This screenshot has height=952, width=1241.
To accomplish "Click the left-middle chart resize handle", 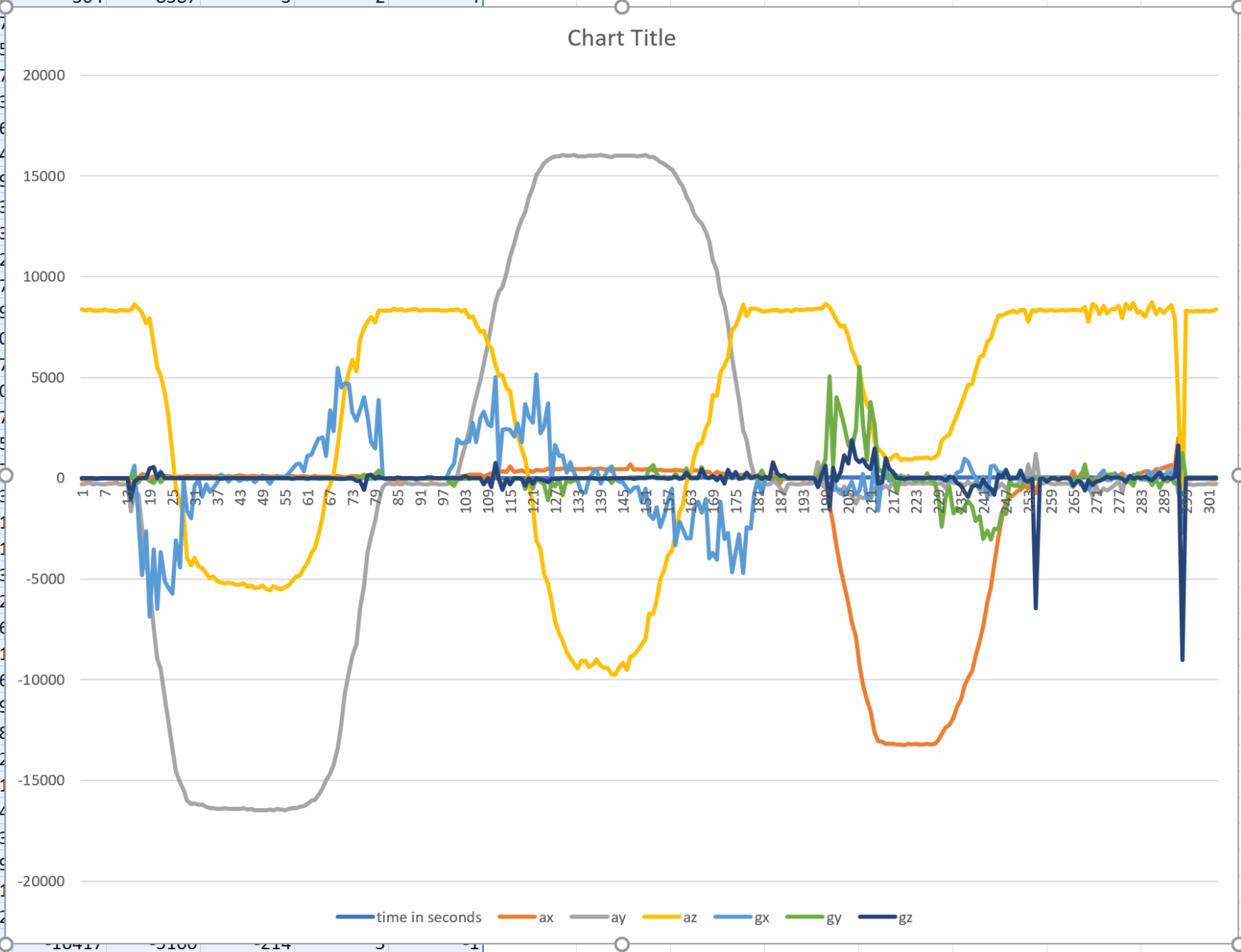I will coord(6,475).
